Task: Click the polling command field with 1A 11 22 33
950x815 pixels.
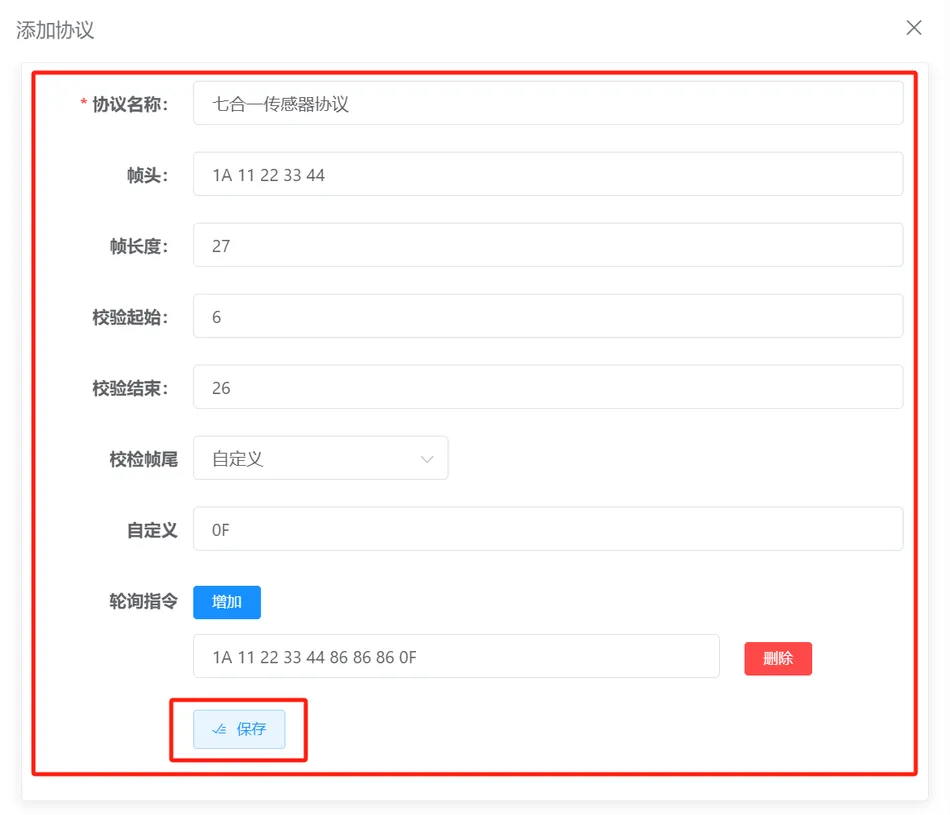Action: point(456,656)
